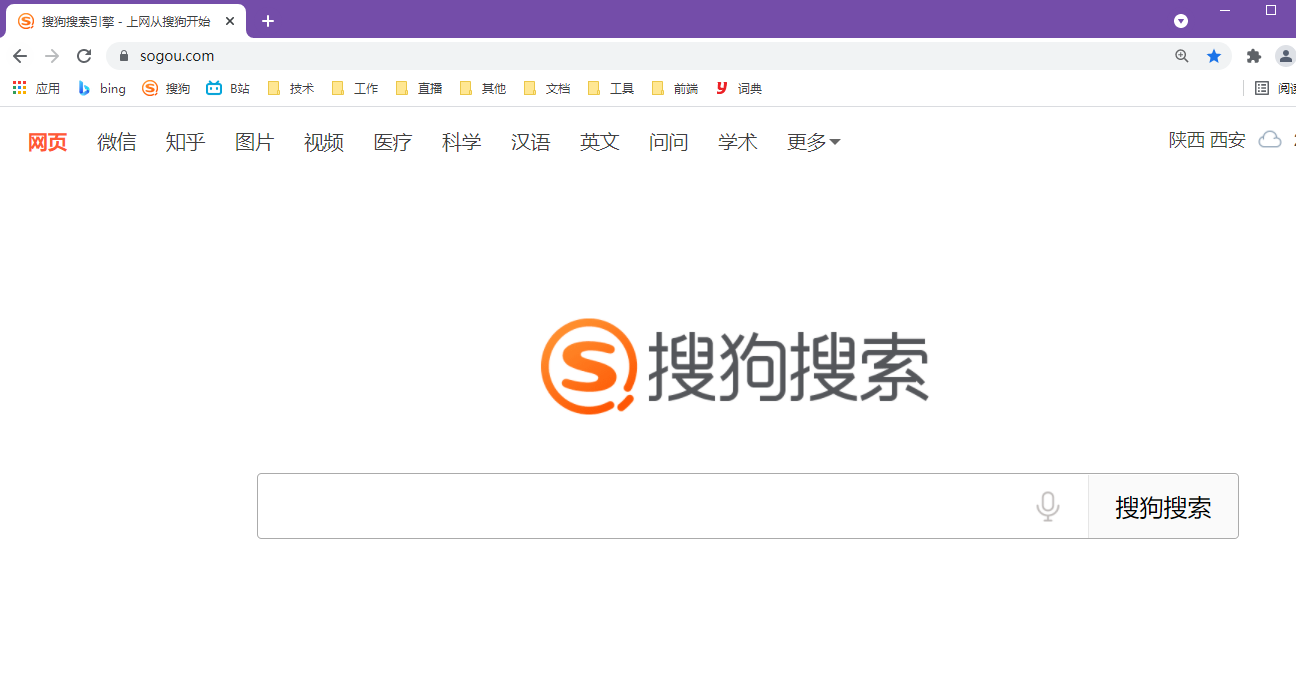This screenshot has width=1296, height=674.
Task: Minimize the Chrome window
Action: [x=1226, y=10]
